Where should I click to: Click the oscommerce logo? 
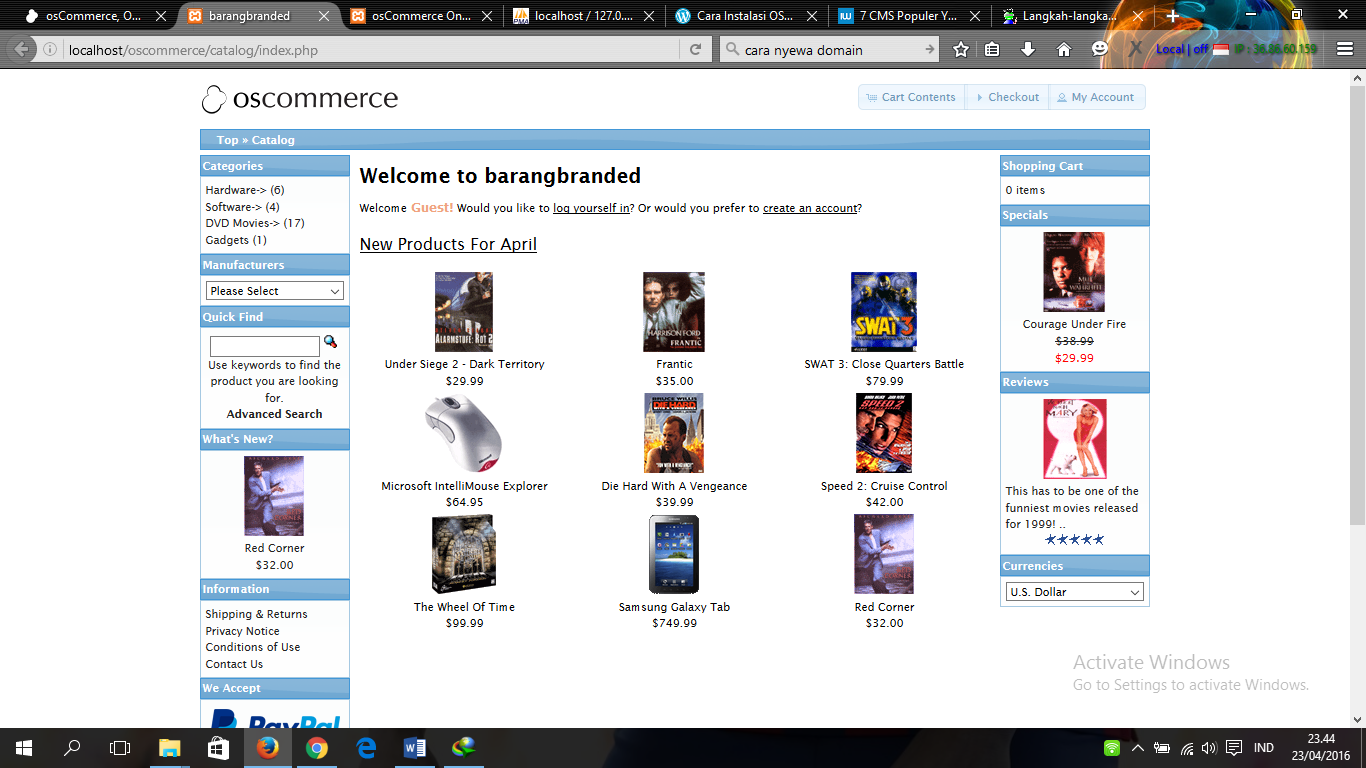point(300,99)
